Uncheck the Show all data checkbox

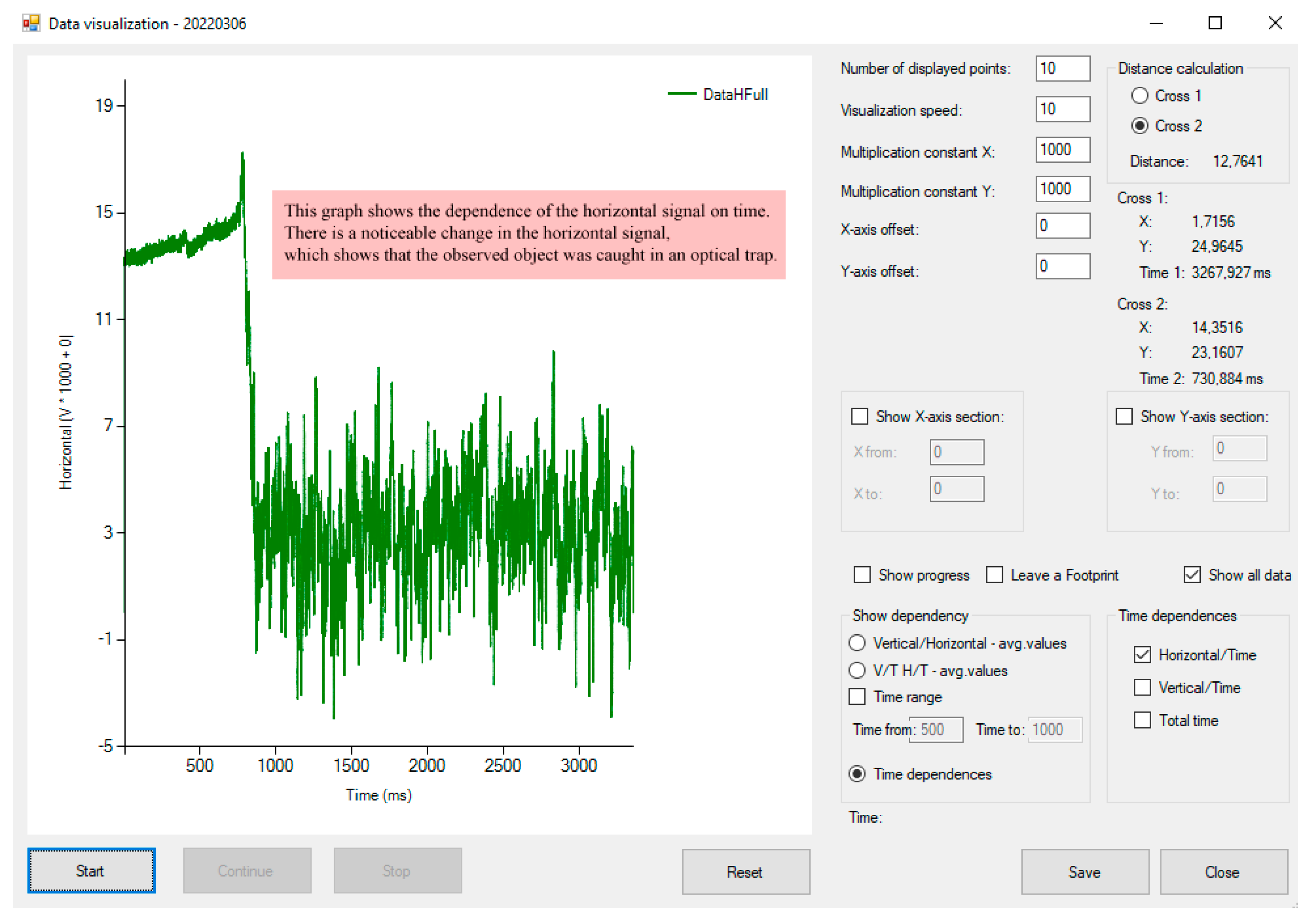tap(1192, 575)
